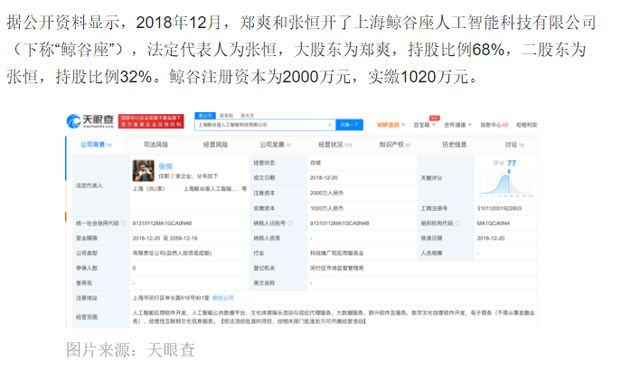Click the blue 天眼一下 search button
This screenshot has height=371, width=640.
click(x=349, y=125)
